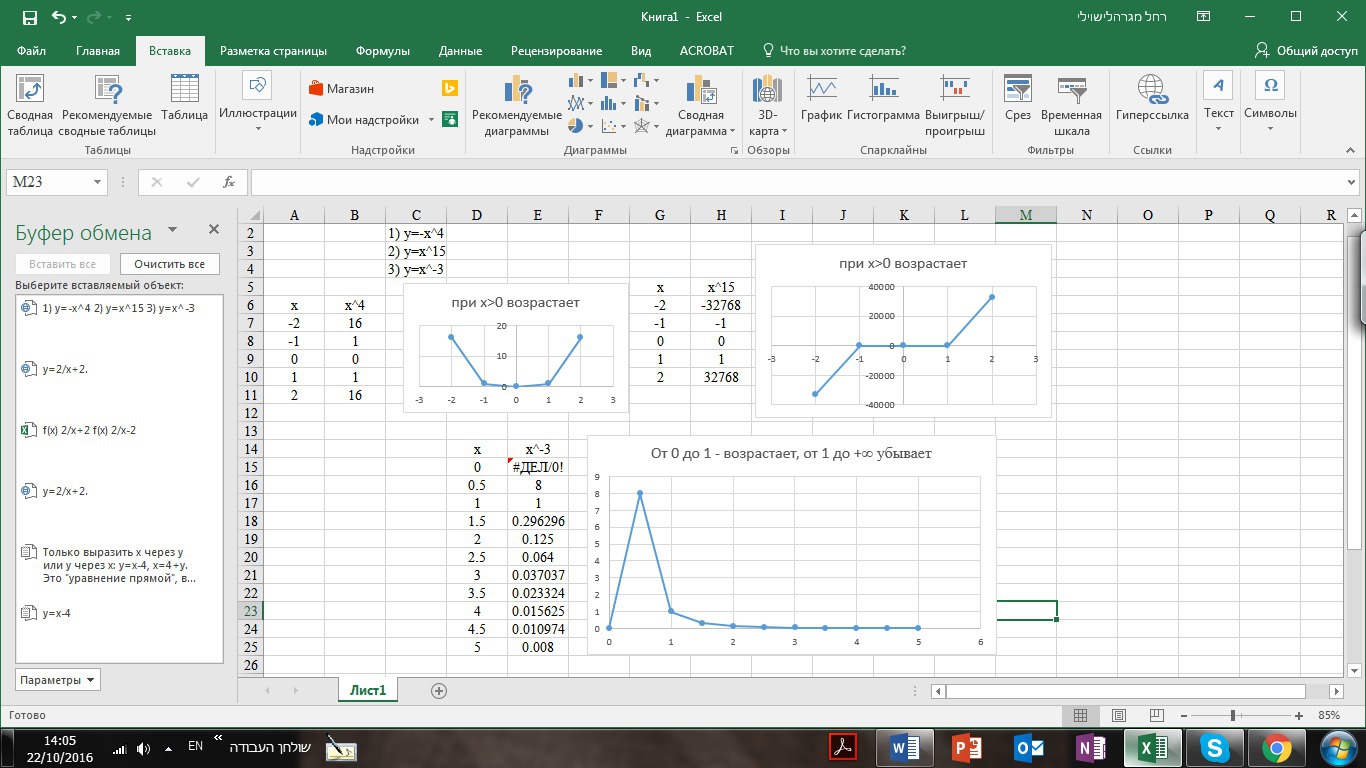Add a new sheet with the plus icon

coord(438,690)
